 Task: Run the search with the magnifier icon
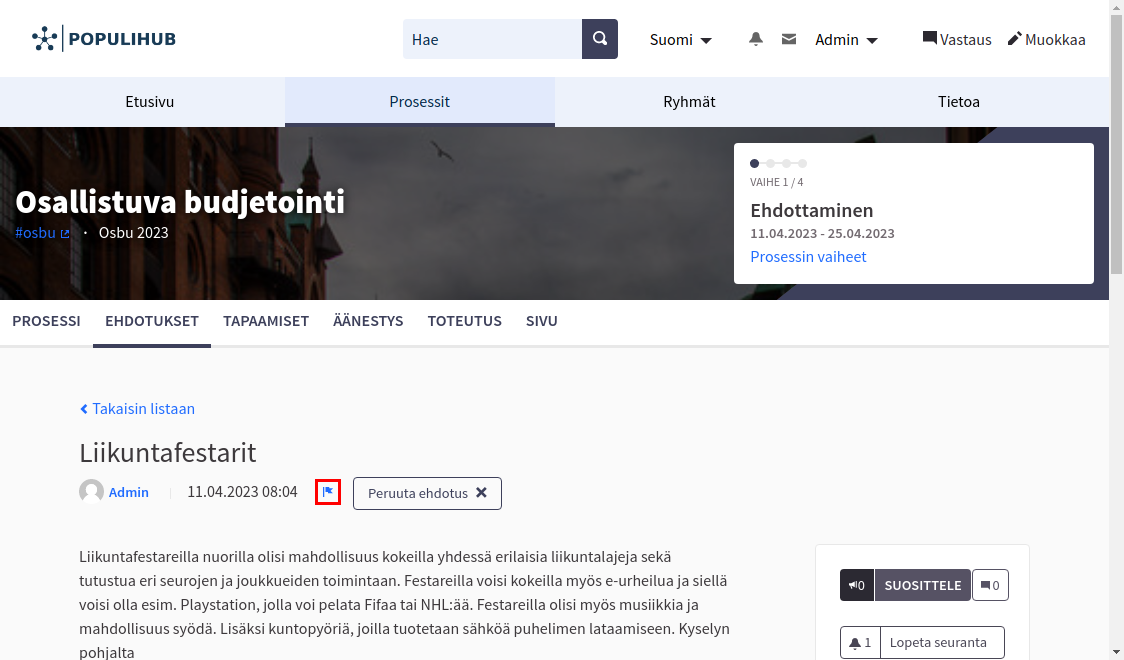click(599, 38)
